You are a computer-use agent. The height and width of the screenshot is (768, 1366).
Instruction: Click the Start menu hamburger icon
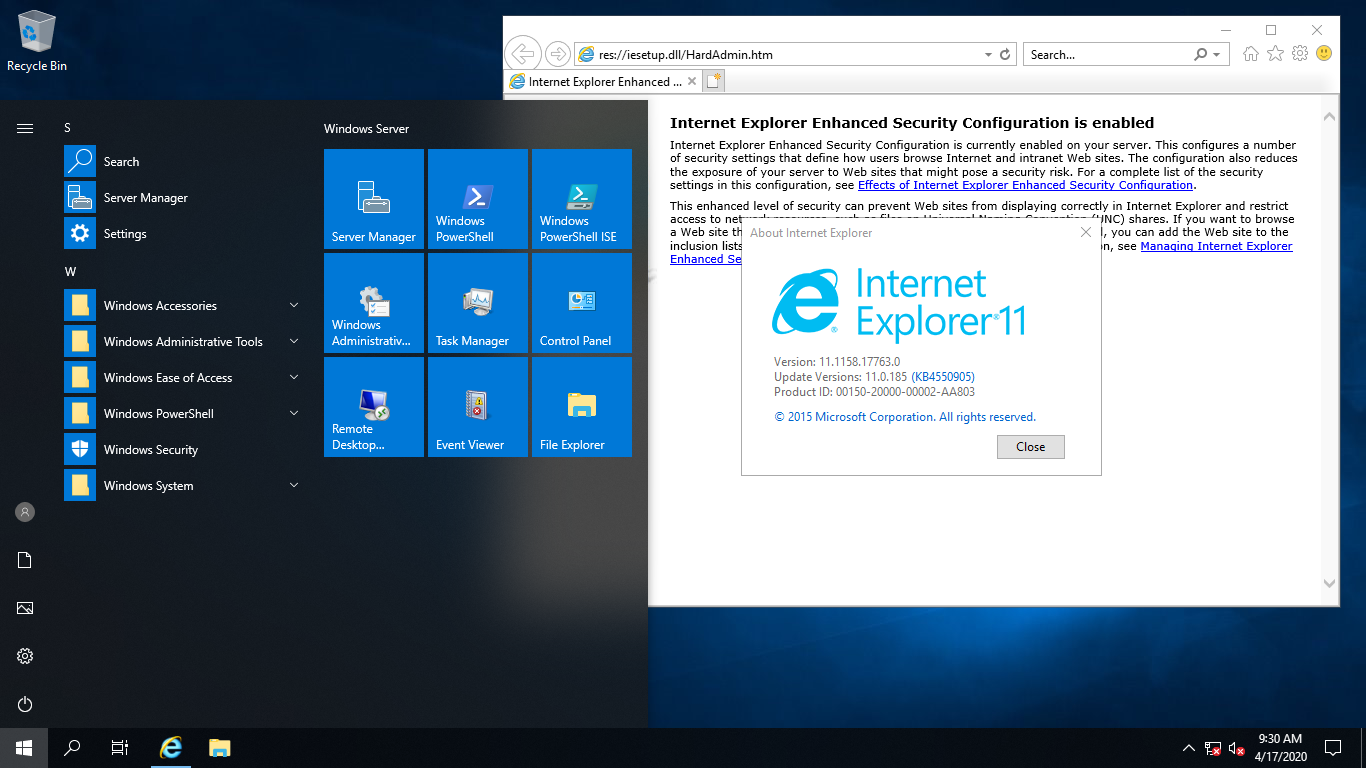(x=25, y=128)
